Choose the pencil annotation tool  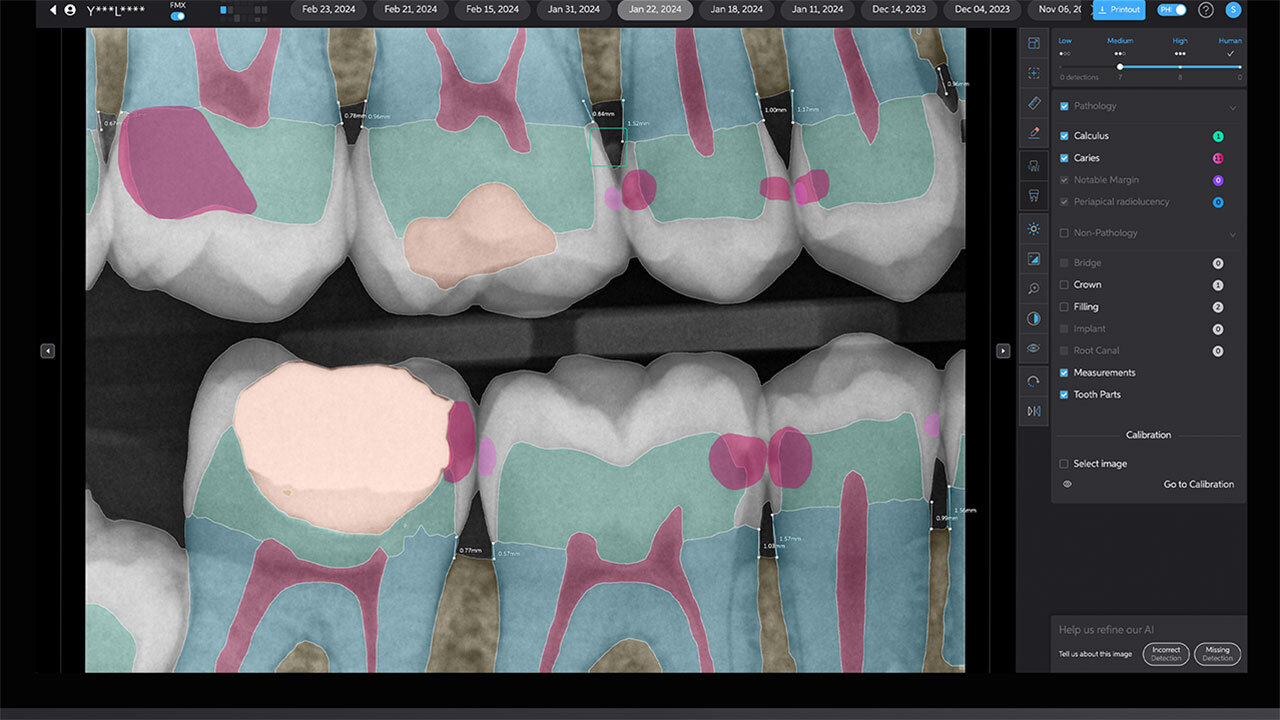coord(1034,132)
